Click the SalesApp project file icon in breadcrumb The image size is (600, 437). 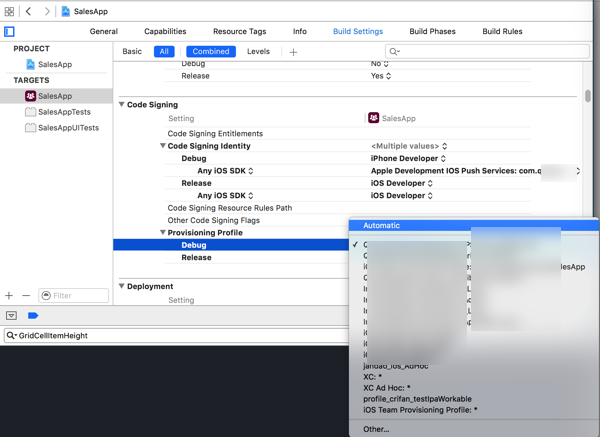coord(66,11)
